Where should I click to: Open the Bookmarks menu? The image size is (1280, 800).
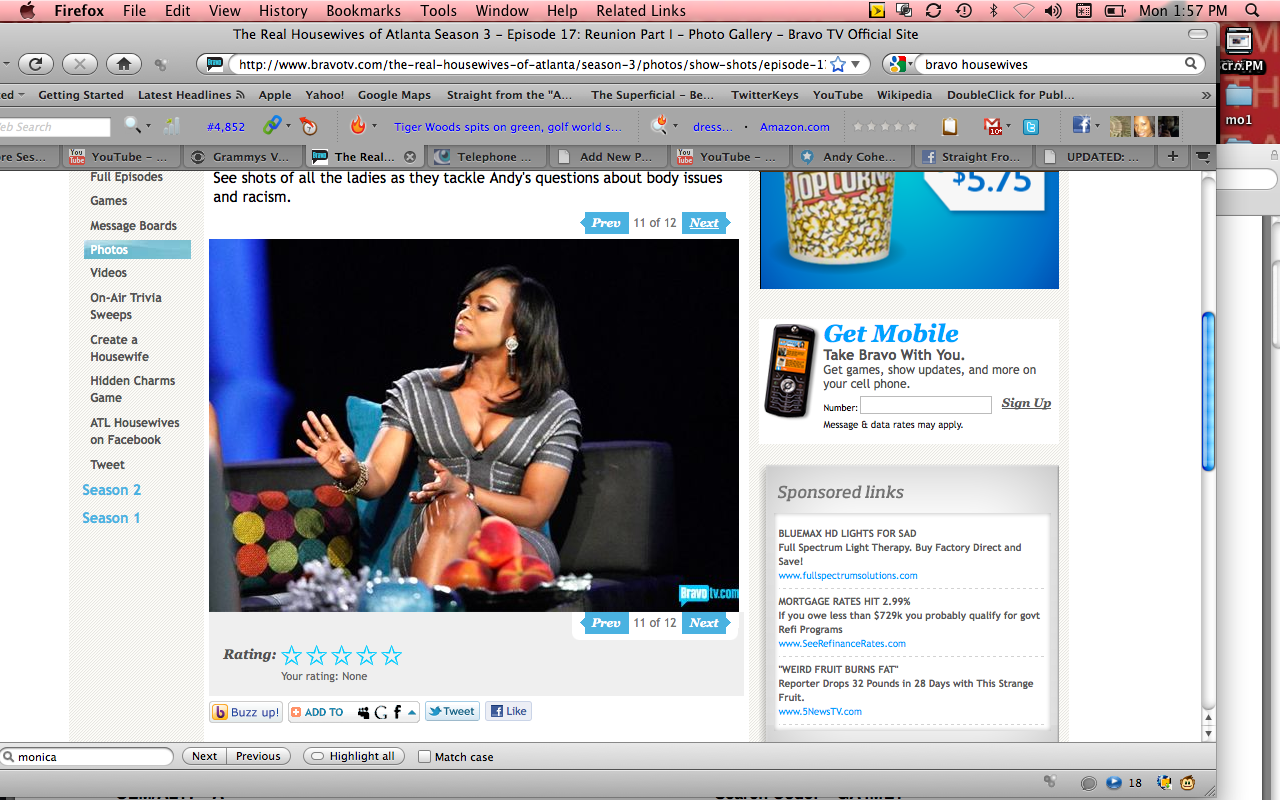pos(361,11)
